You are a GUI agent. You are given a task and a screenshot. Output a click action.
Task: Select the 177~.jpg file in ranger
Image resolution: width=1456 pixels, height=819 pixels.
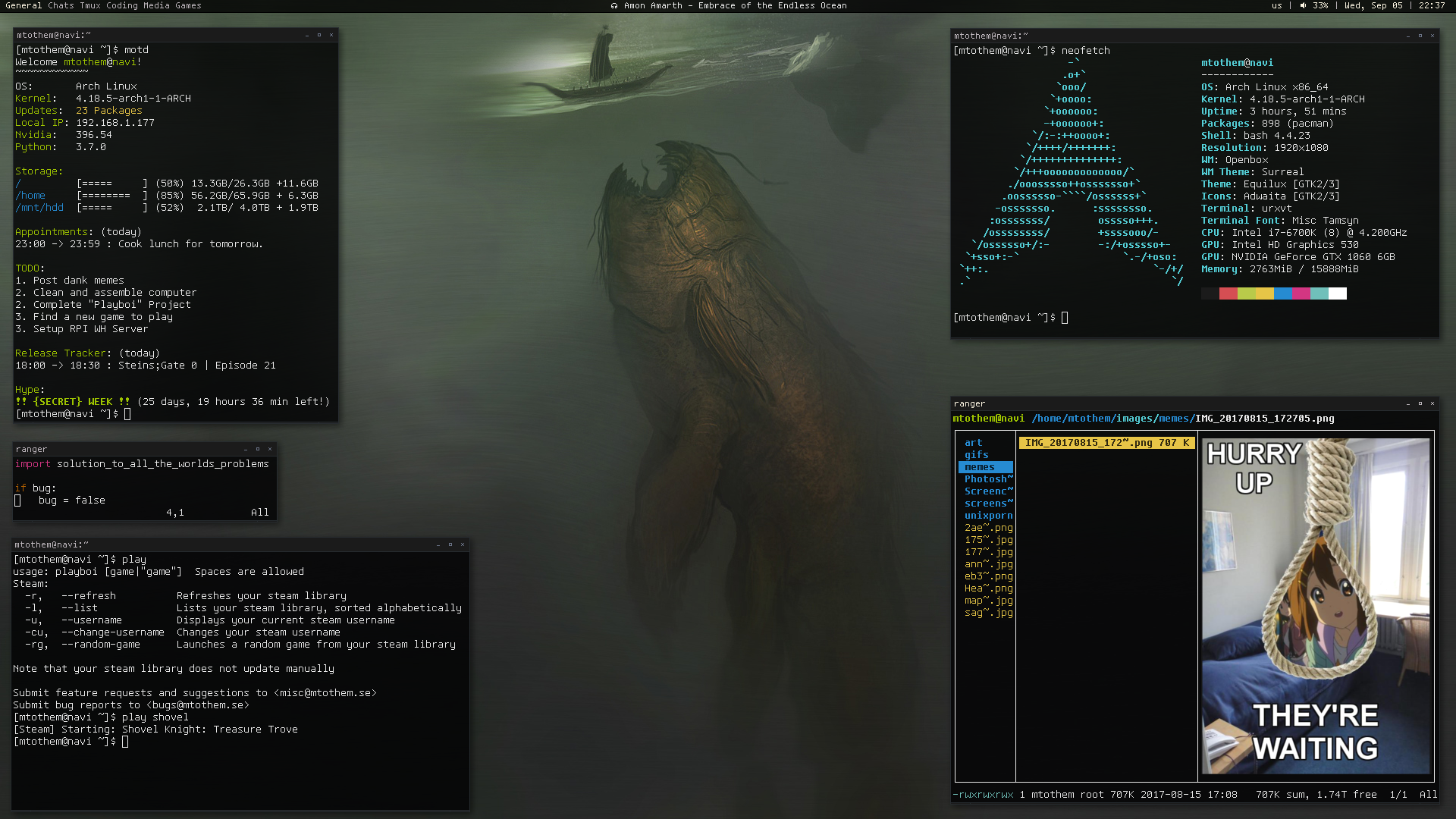pos(989,552)
